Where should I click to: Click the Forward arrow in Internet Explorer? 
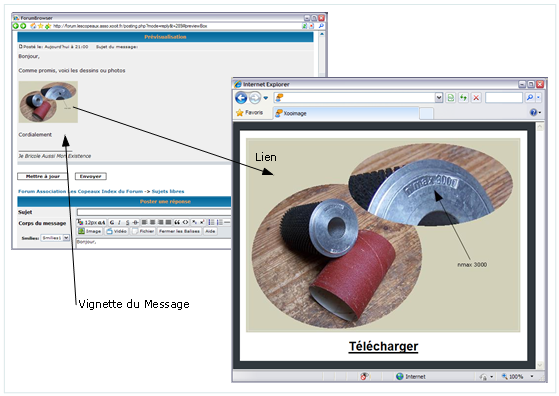click(x=255, y=98)
